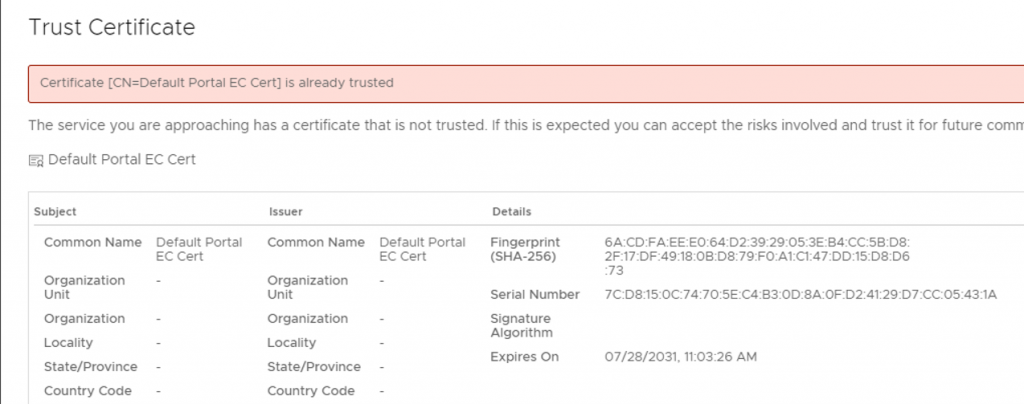Click the Signature Algorithm label
Viewport: 1024px width, 404px height.
pyautogui.click(x=521, y=326)
